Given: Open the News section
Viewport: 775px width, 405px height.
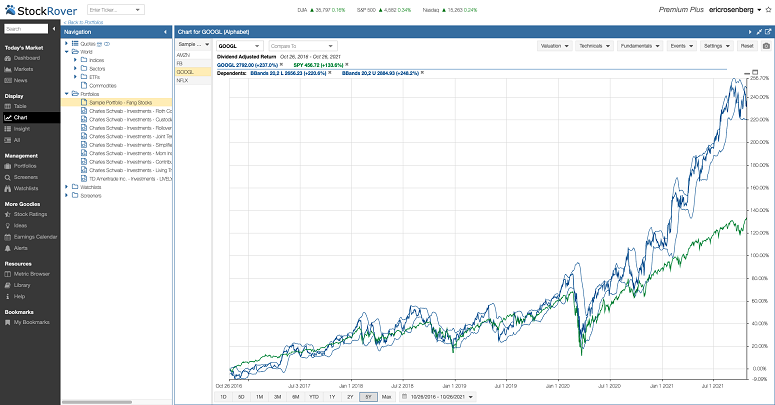Looking at the screenshot, I should [x=16, y=80].
